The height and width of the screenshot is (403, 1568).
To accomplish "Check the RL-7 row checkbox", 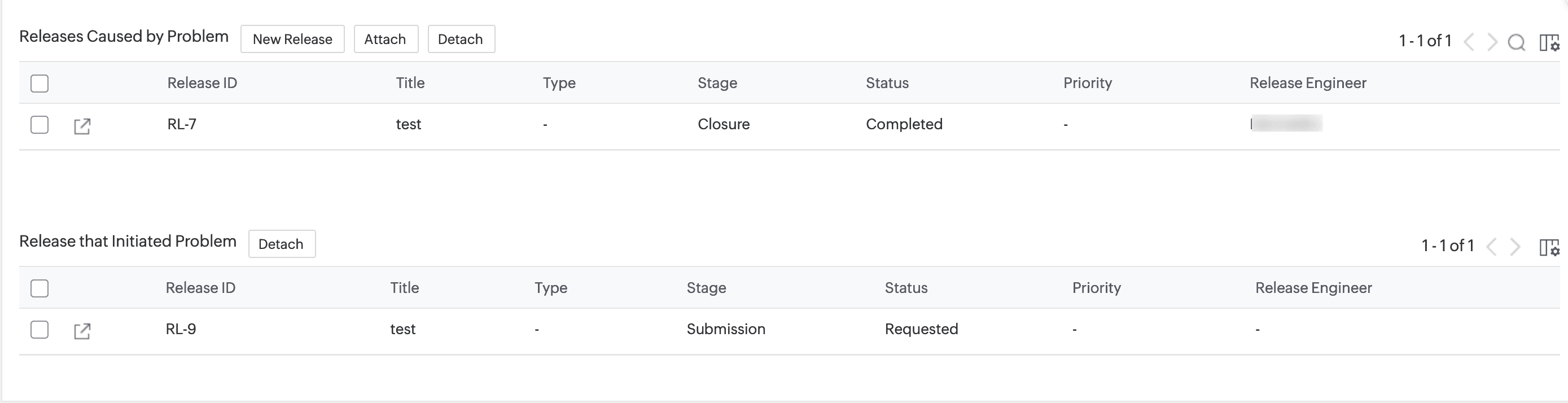I will (40, 125).
